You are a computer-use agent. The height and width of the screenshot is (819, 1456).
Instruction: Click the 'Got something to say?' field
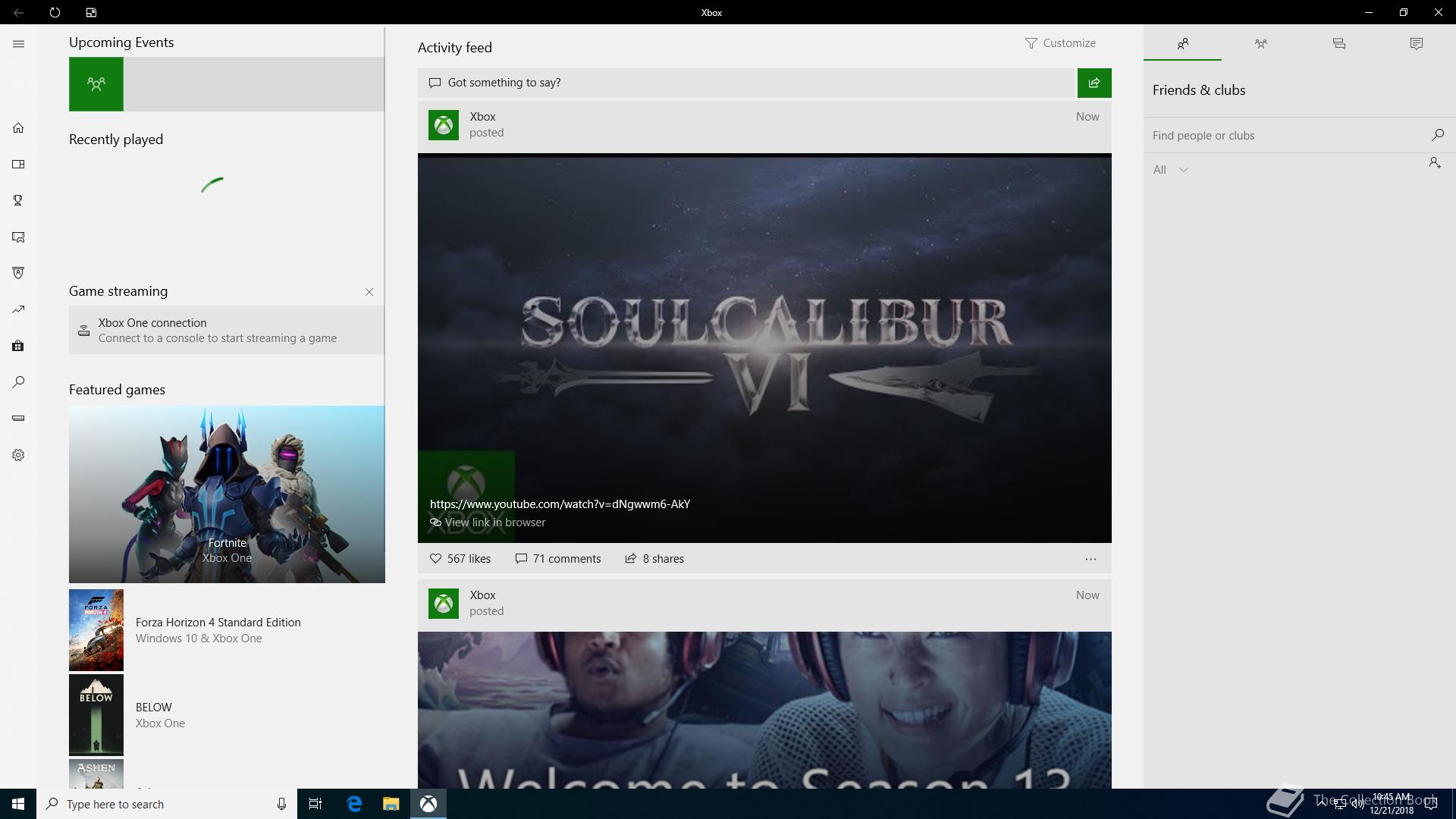tap(747, 83)
